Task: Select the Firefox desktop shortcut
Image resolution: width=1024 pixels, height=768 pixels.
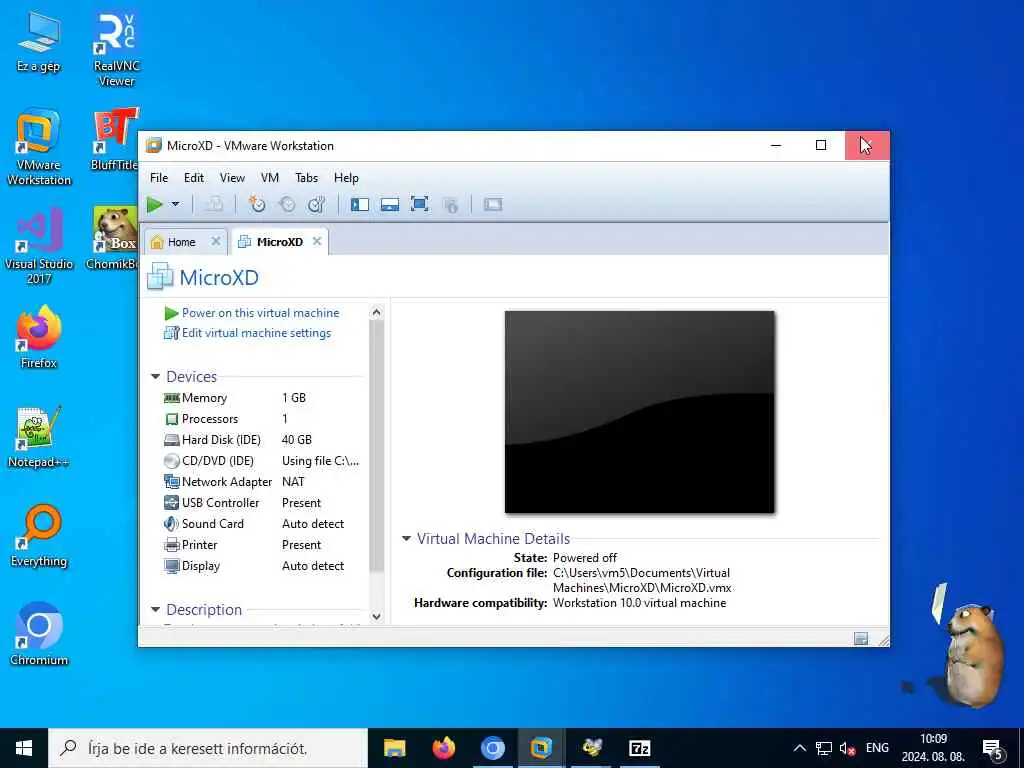Action: pos(39,338)
